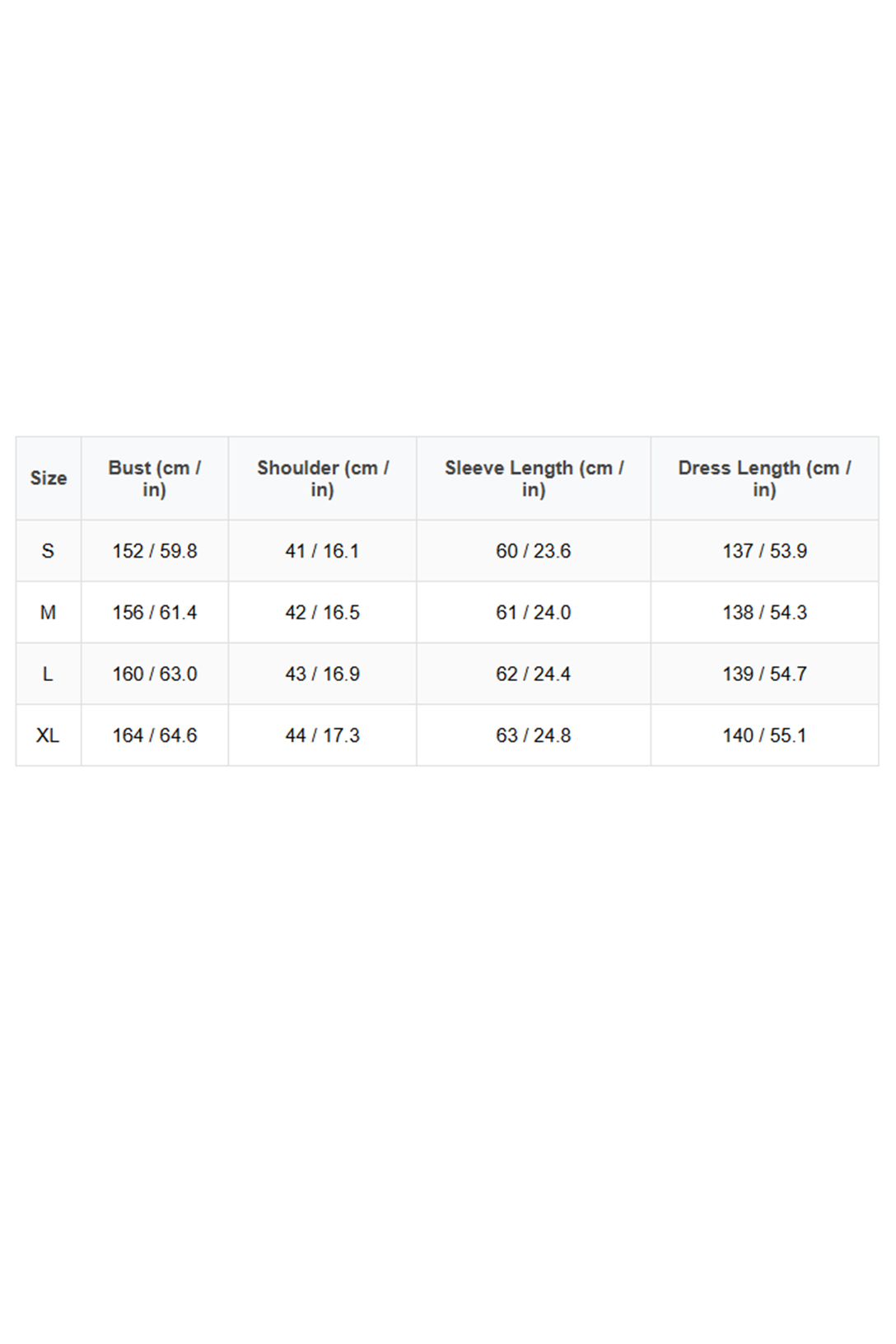Select the bust cell 156 / 61.4
The height and width of the screenshot is (1344, 896).
[155, 613]
